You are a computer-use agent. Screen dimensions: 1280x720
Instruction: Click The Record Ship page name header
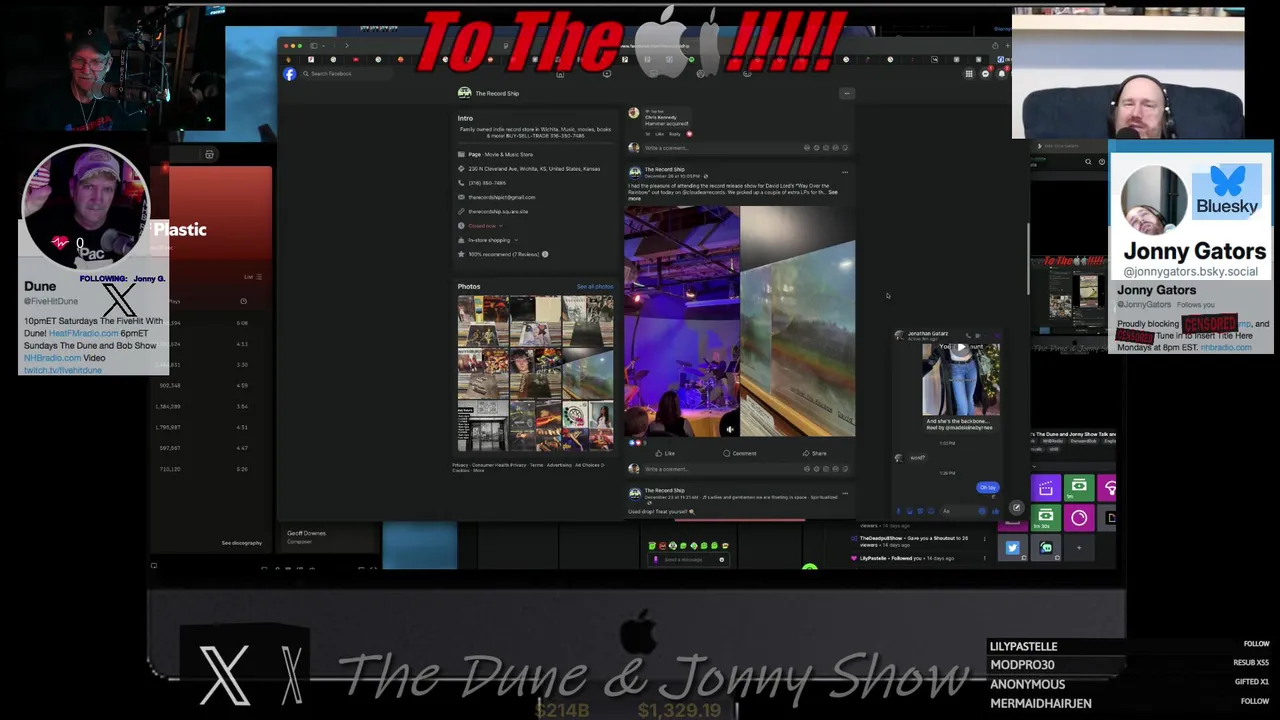click(x=497, y=93)
